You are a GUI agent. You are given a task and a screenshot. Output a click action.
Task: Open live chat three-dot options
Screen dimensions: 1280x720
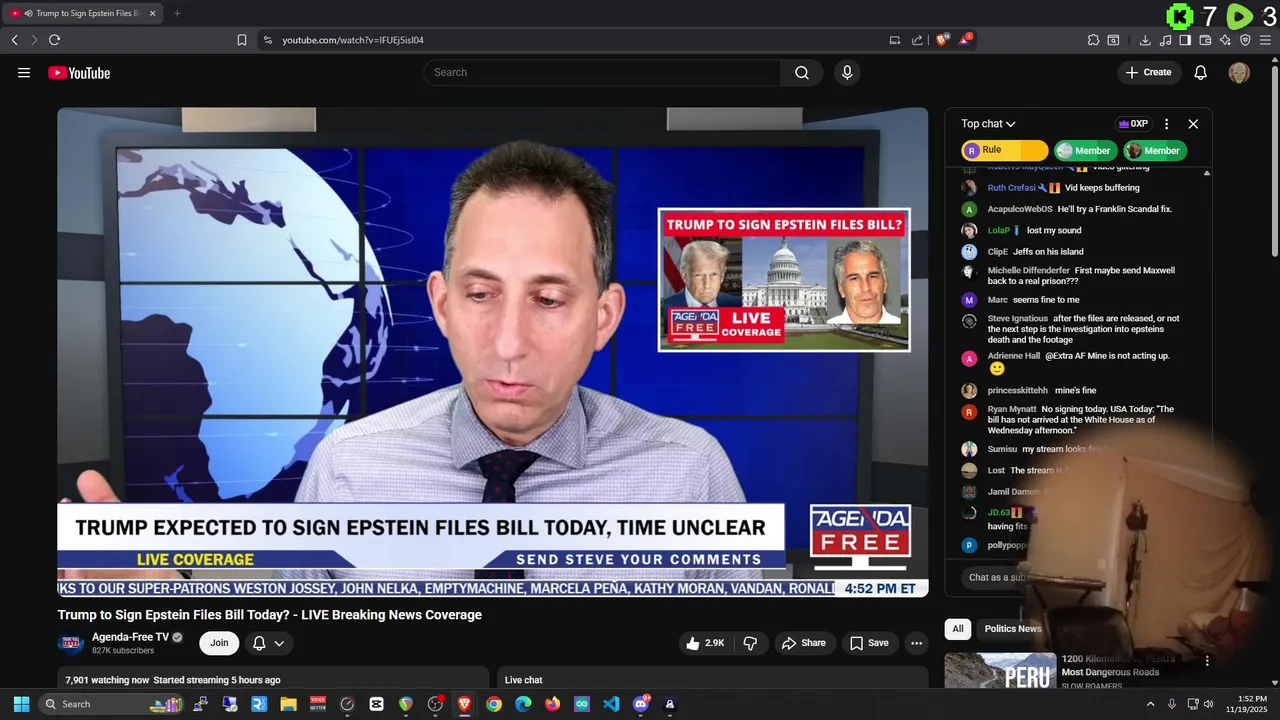coord(1166,124)
